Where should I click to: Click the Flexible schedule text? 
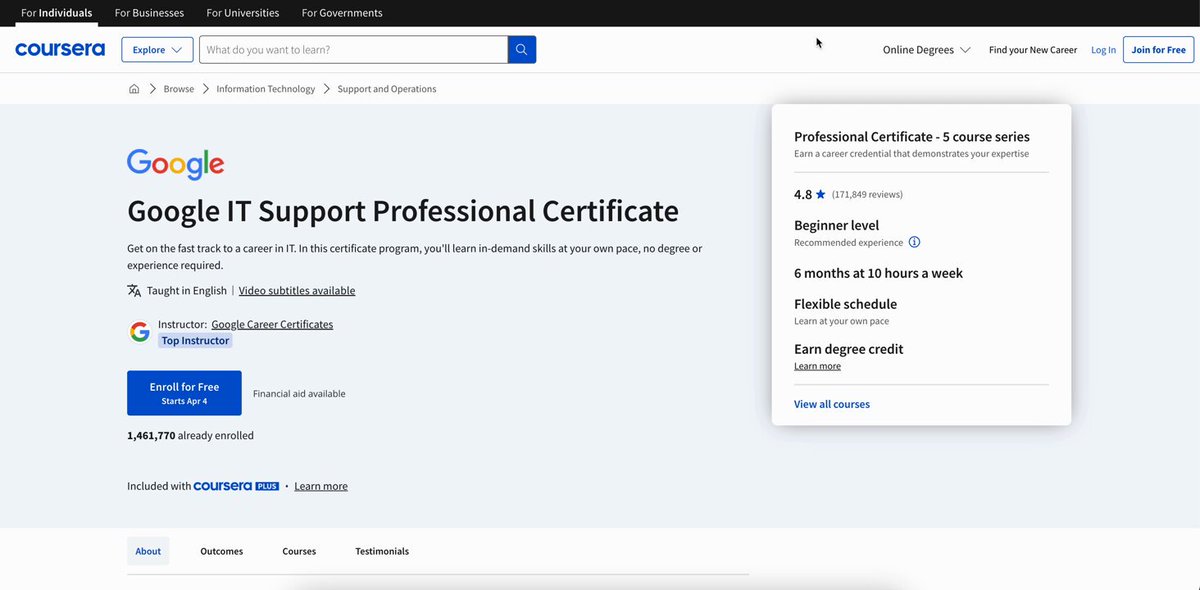click(845, 304)
